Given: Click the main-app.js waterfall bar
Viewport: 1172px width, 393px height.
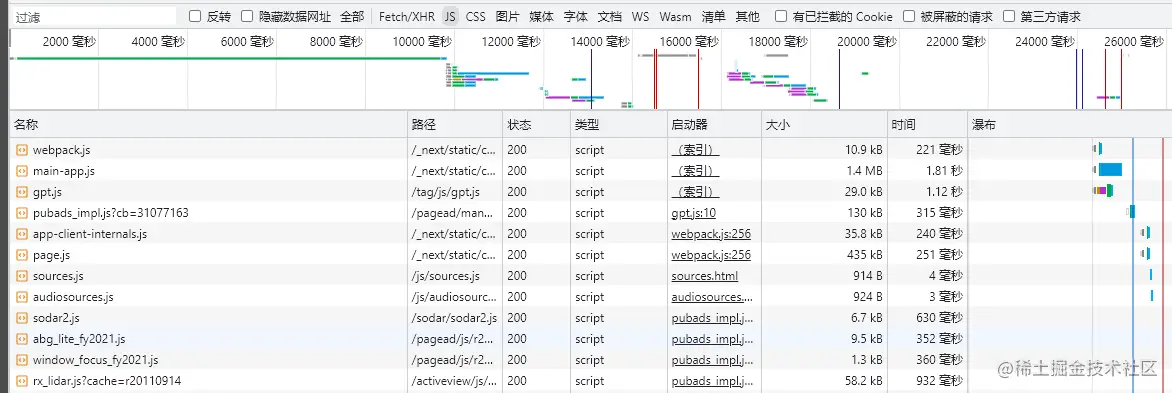Looking at the screenshot, I should pyautogui.click(x=1110, y=170).
